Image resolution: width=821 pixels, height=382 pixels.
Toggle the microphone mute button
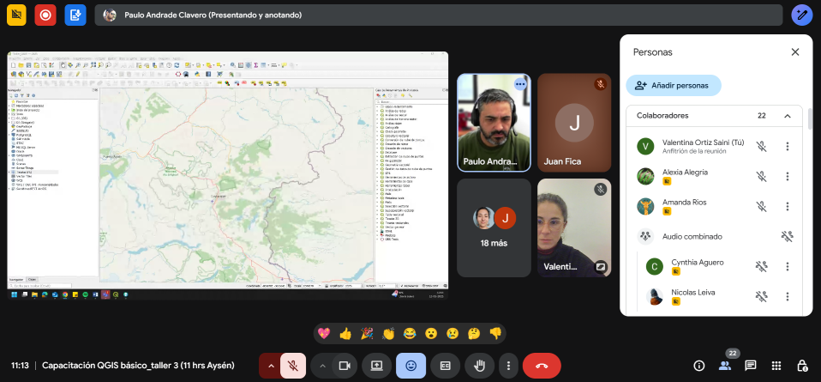click(x=293, y=366)
